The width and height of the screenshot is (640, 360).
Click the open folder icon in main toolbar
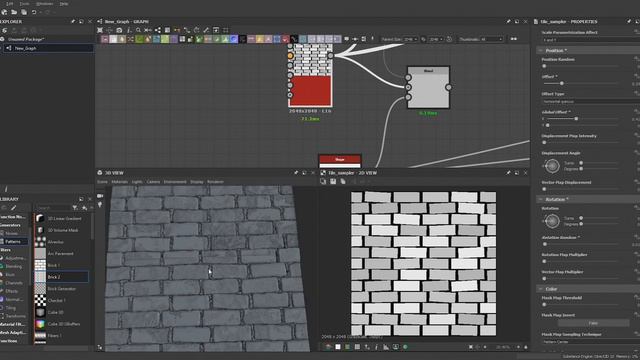point(14,12)
